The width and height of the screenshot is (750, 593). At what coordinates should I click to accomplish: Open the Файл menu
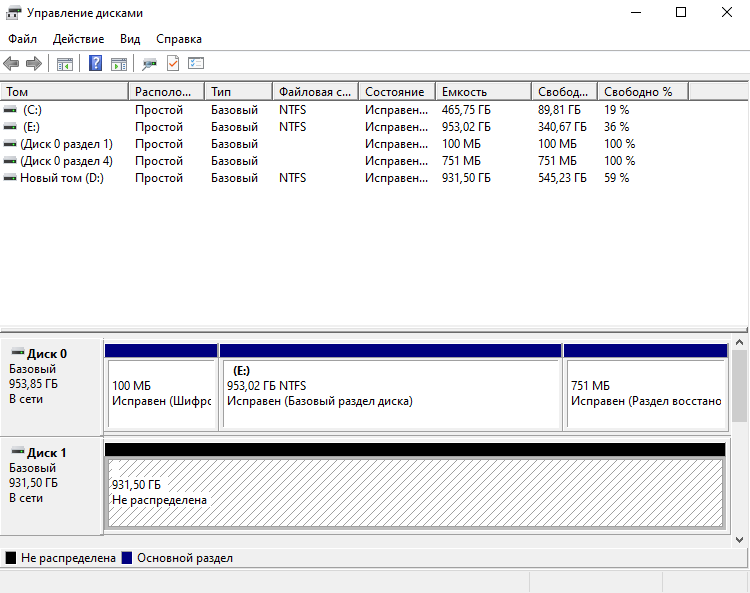click(22, 39)
